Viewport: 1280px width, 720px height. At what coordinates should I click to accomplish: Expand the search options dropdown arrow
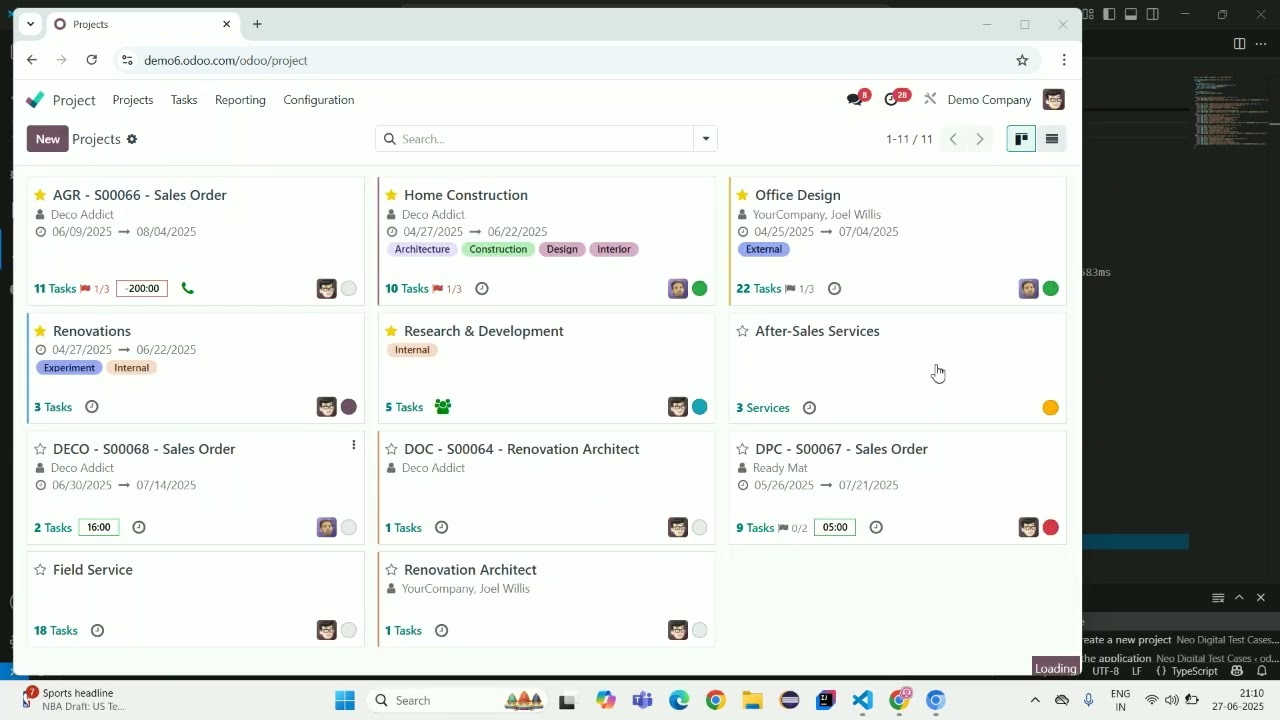[x=706, y=139]
